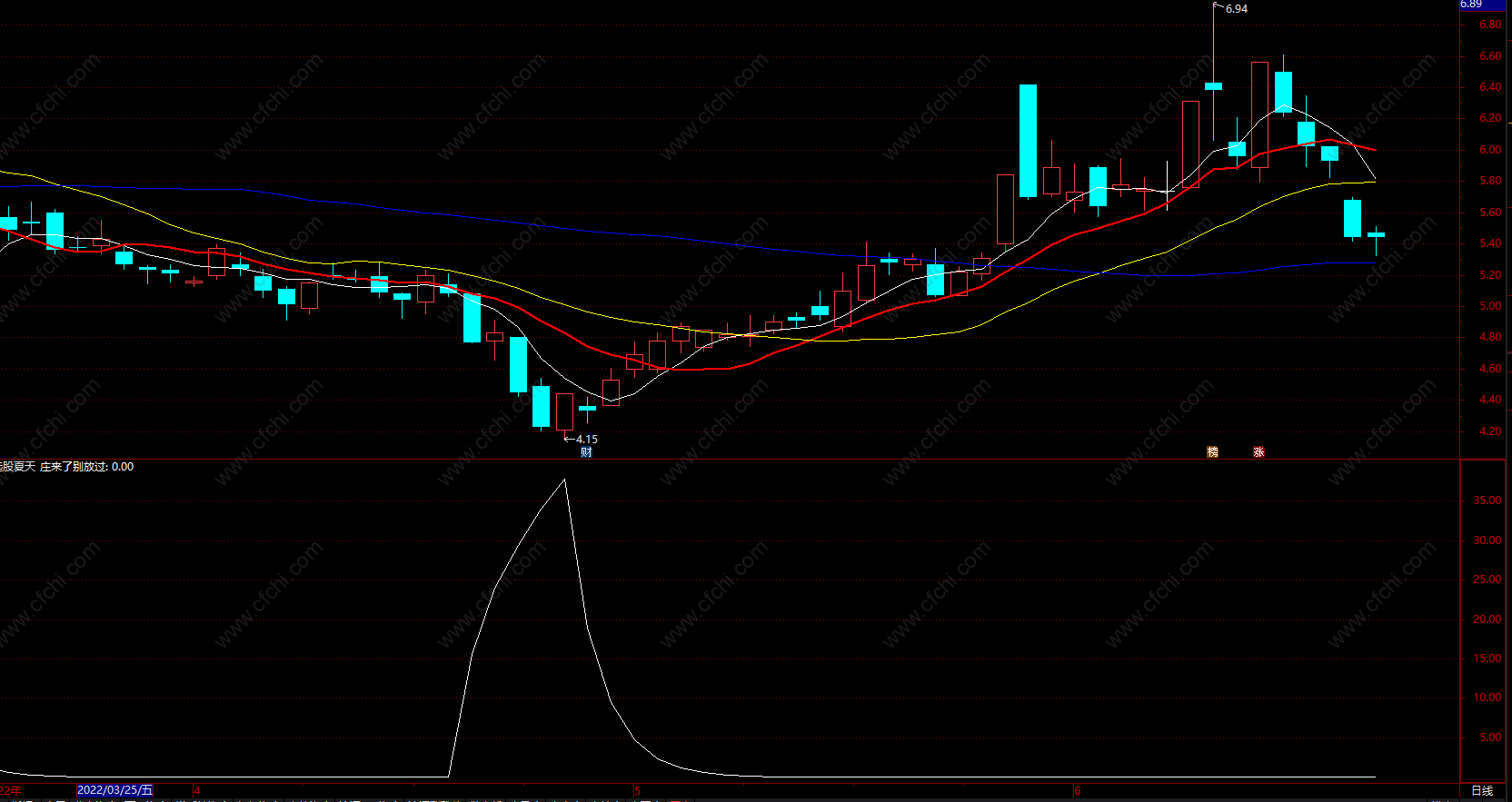
Task: Click the 6.80 price axis value
Action: click(x=1490, y=25)
